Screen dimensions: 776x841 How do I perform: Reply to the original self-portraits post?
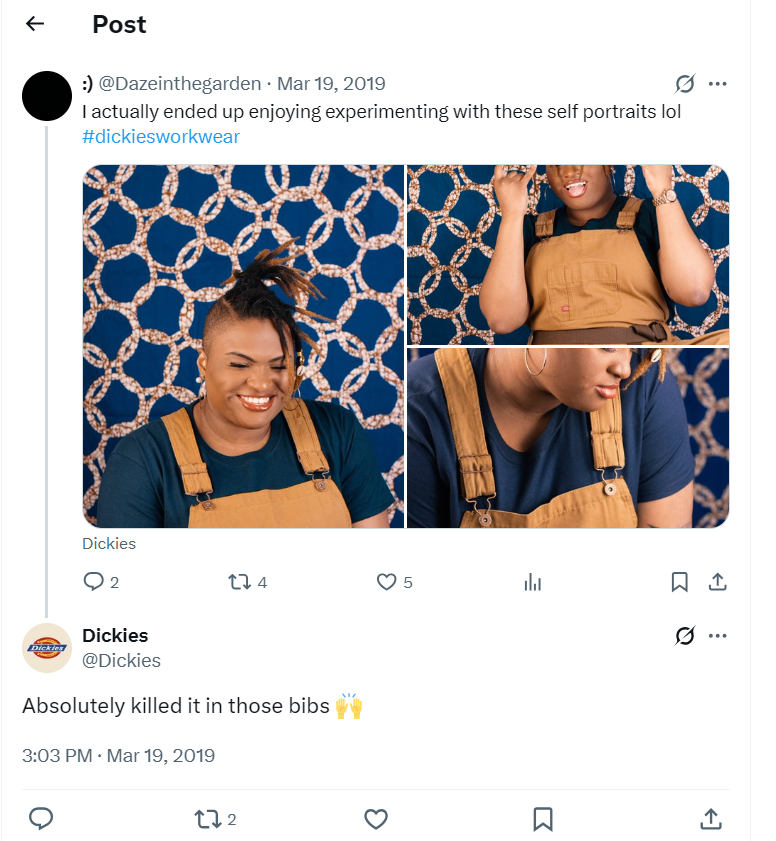tap(94, 581)
